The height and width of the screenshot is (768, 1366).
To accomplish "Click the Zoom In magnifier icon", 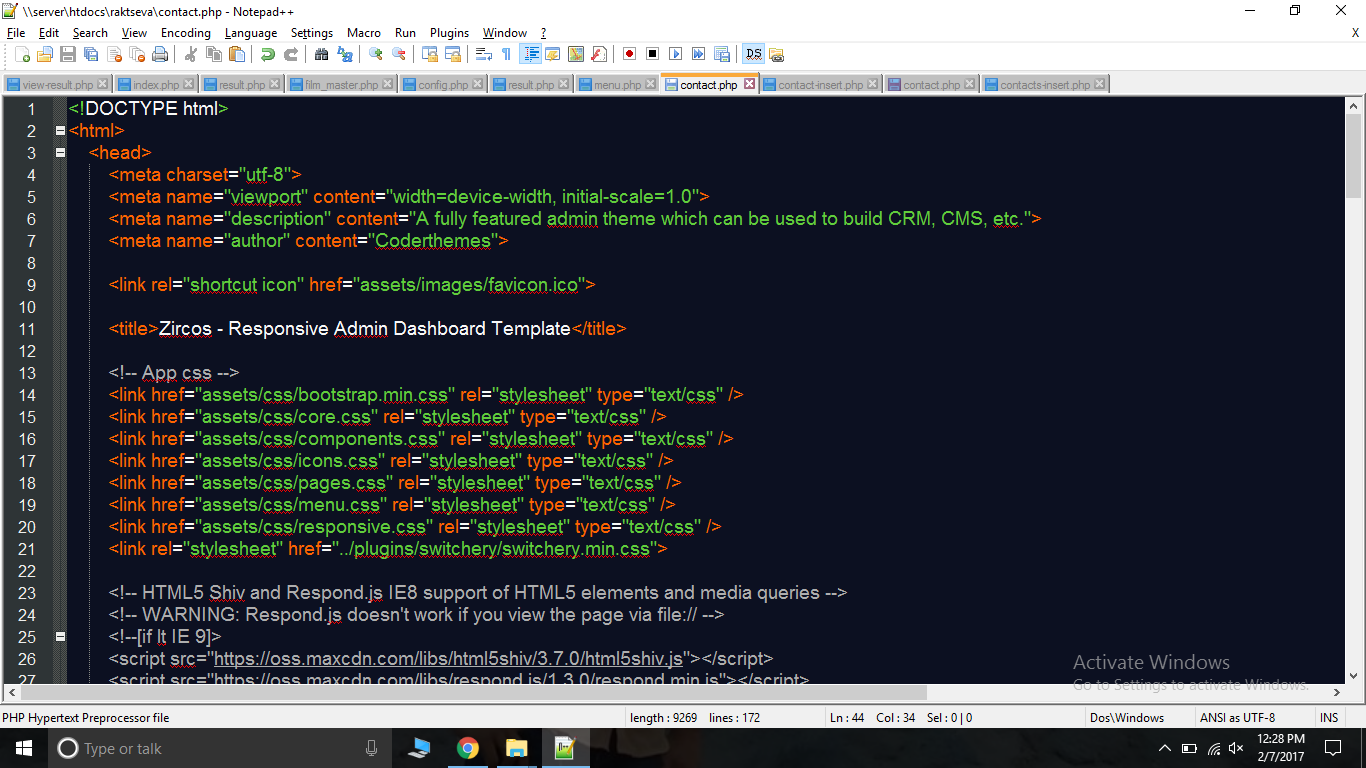I will coord(376,54).
